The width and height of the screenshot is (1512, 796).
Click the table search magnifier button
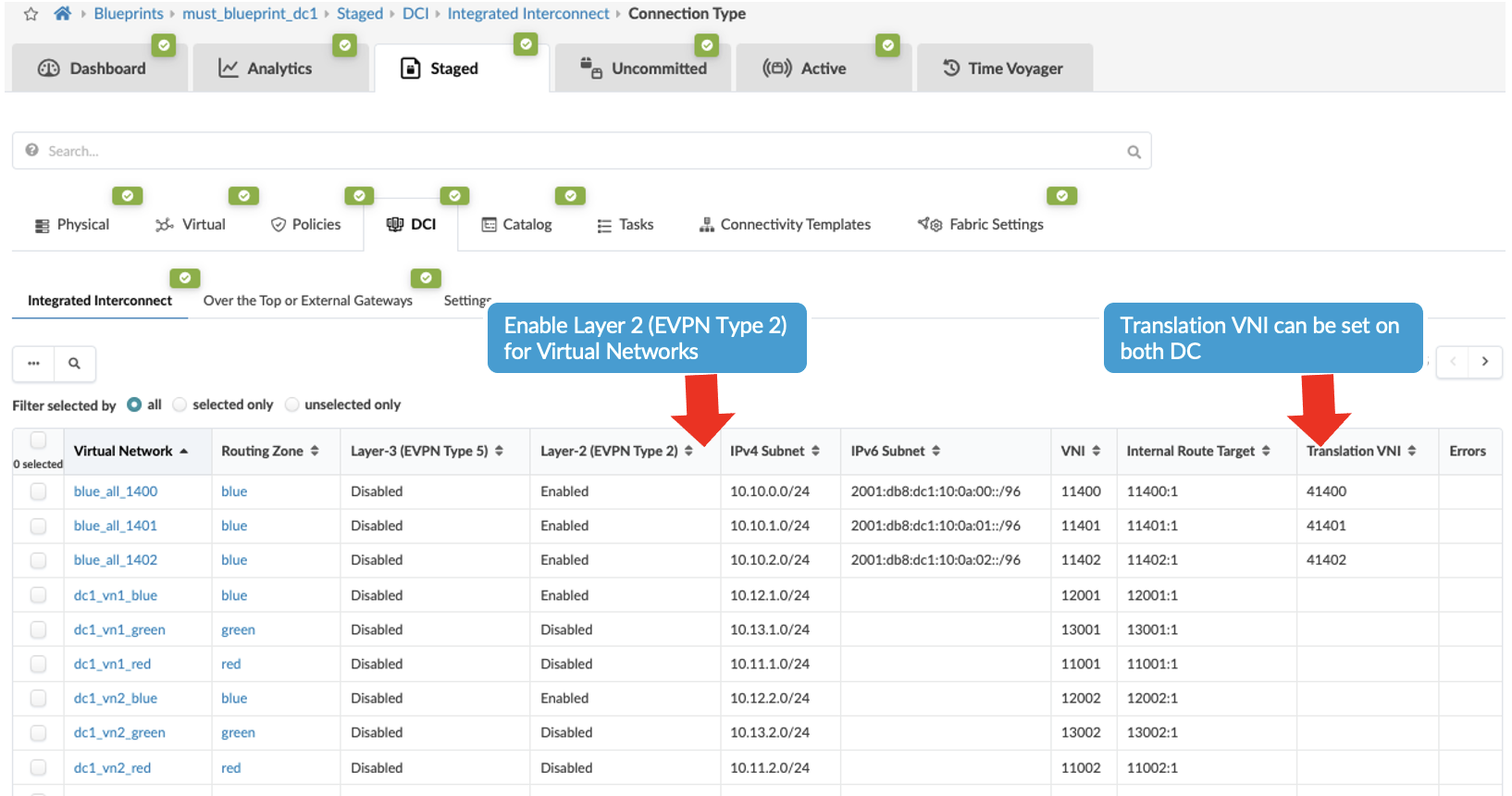pyautogui.click(x=75, y=364)
